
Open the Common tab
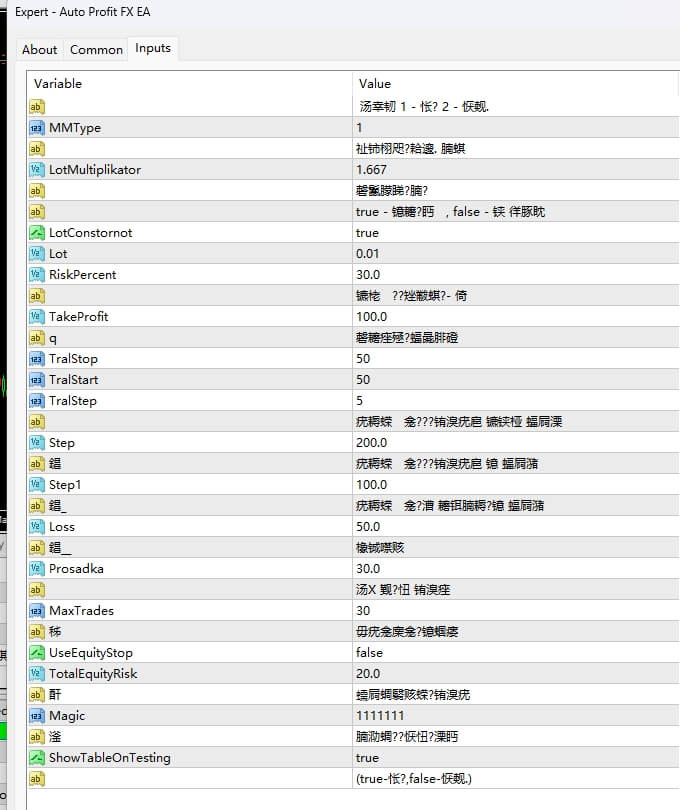(96, 50)
